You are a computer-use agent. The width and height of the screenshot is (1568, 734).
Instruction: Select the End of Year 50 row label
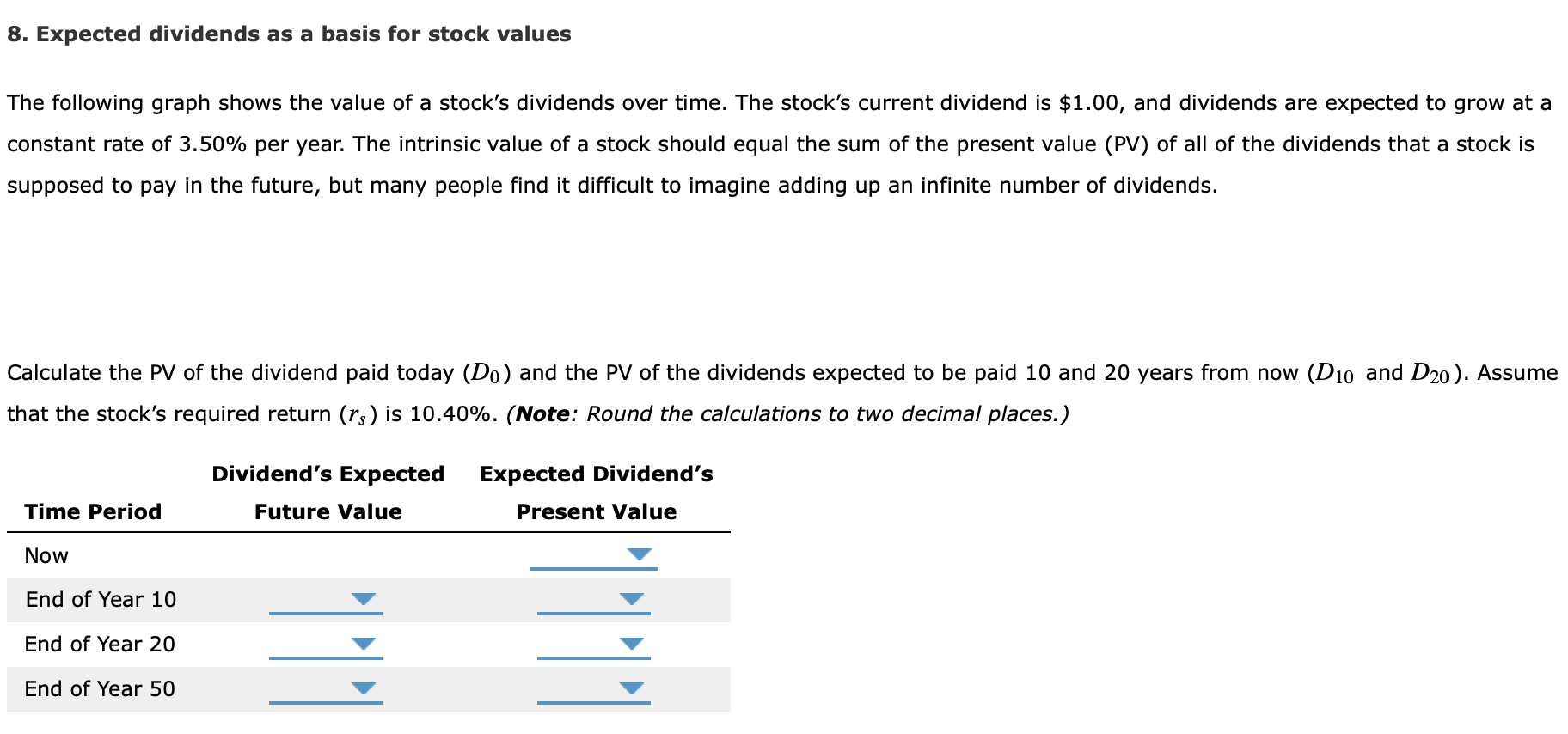point(100,688)
